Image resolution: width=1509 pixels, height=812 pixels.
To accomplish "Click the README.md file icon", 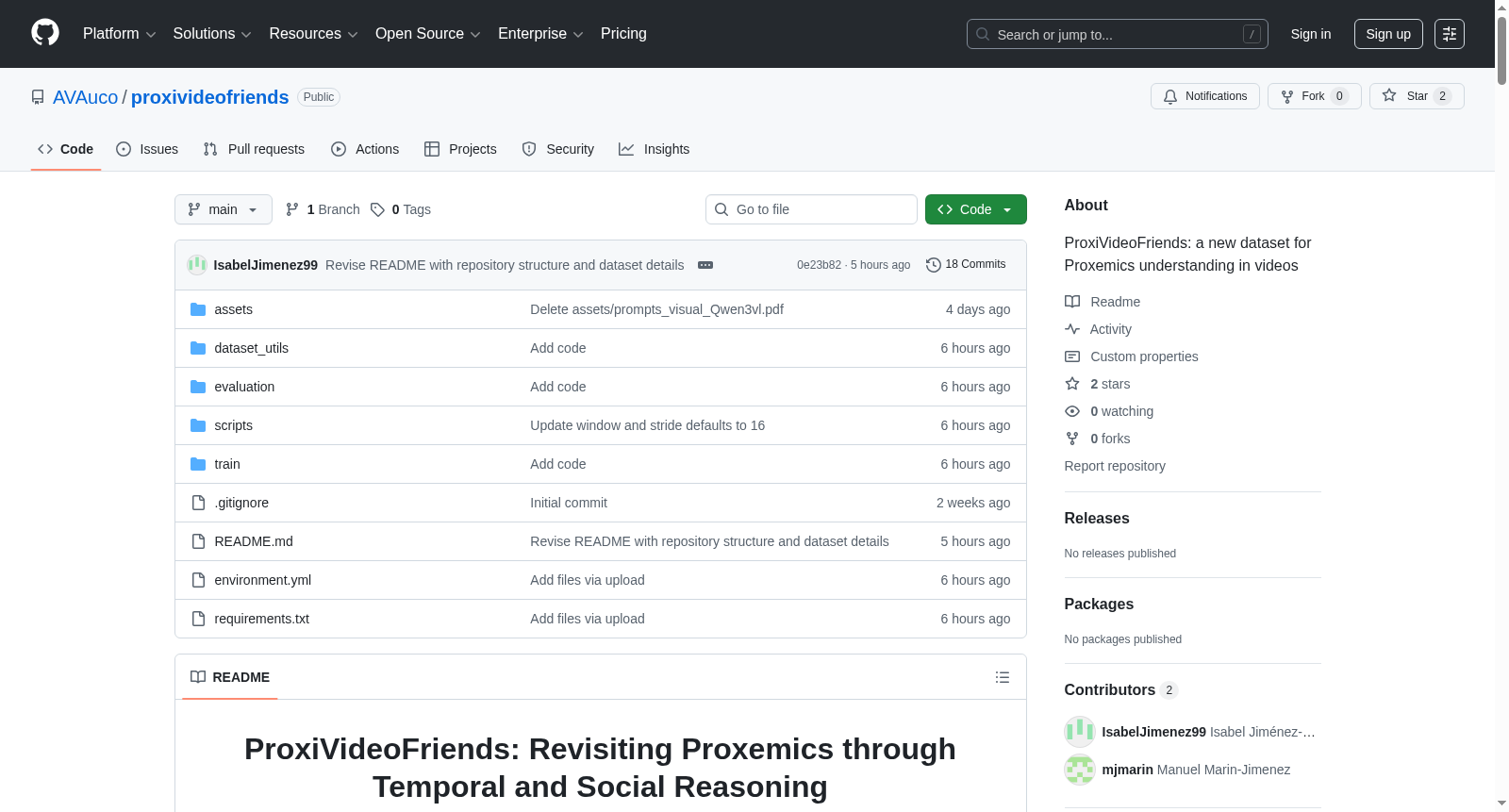I will [198, 541].
